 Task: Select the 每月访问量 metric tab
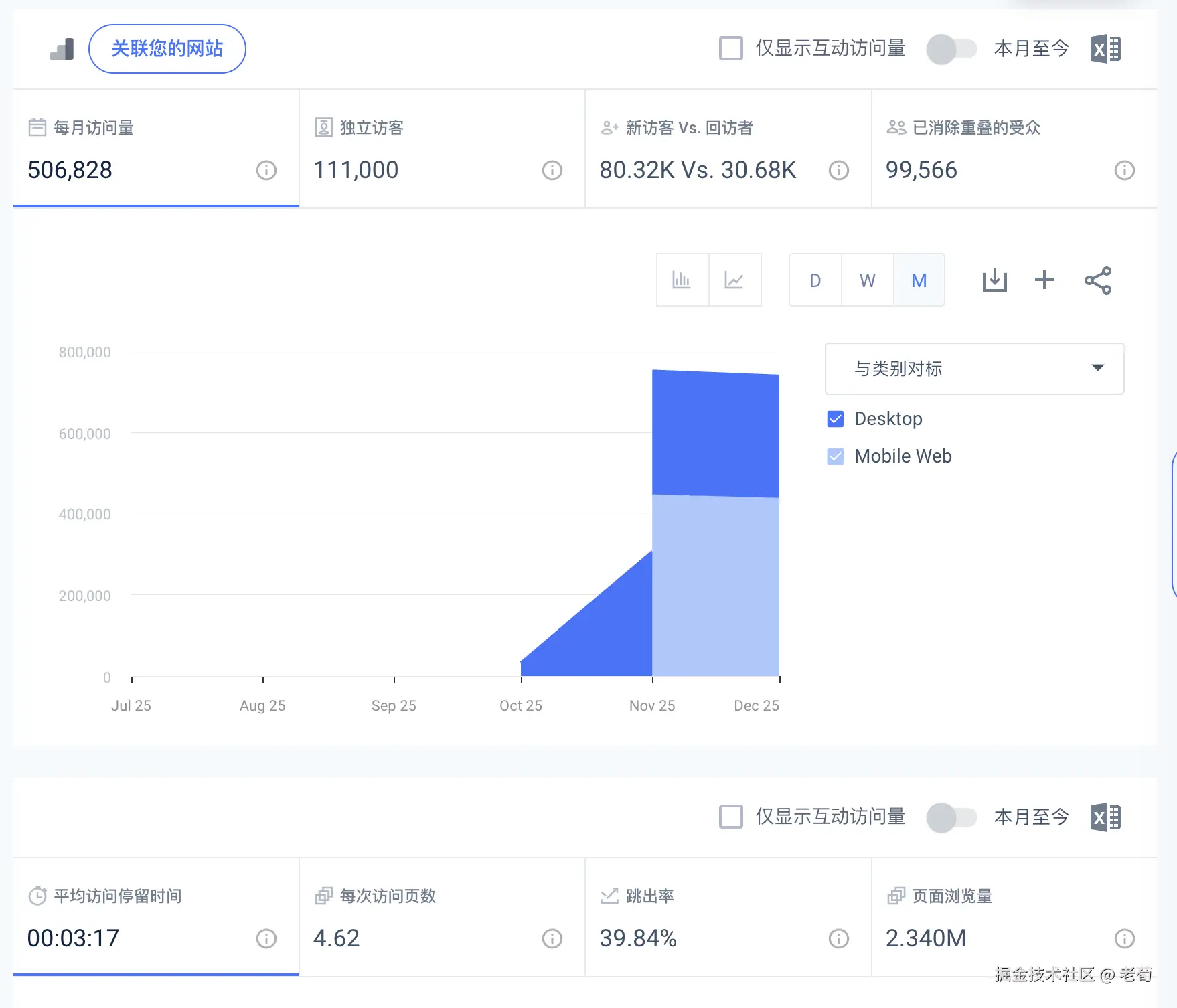click(156, 149)
